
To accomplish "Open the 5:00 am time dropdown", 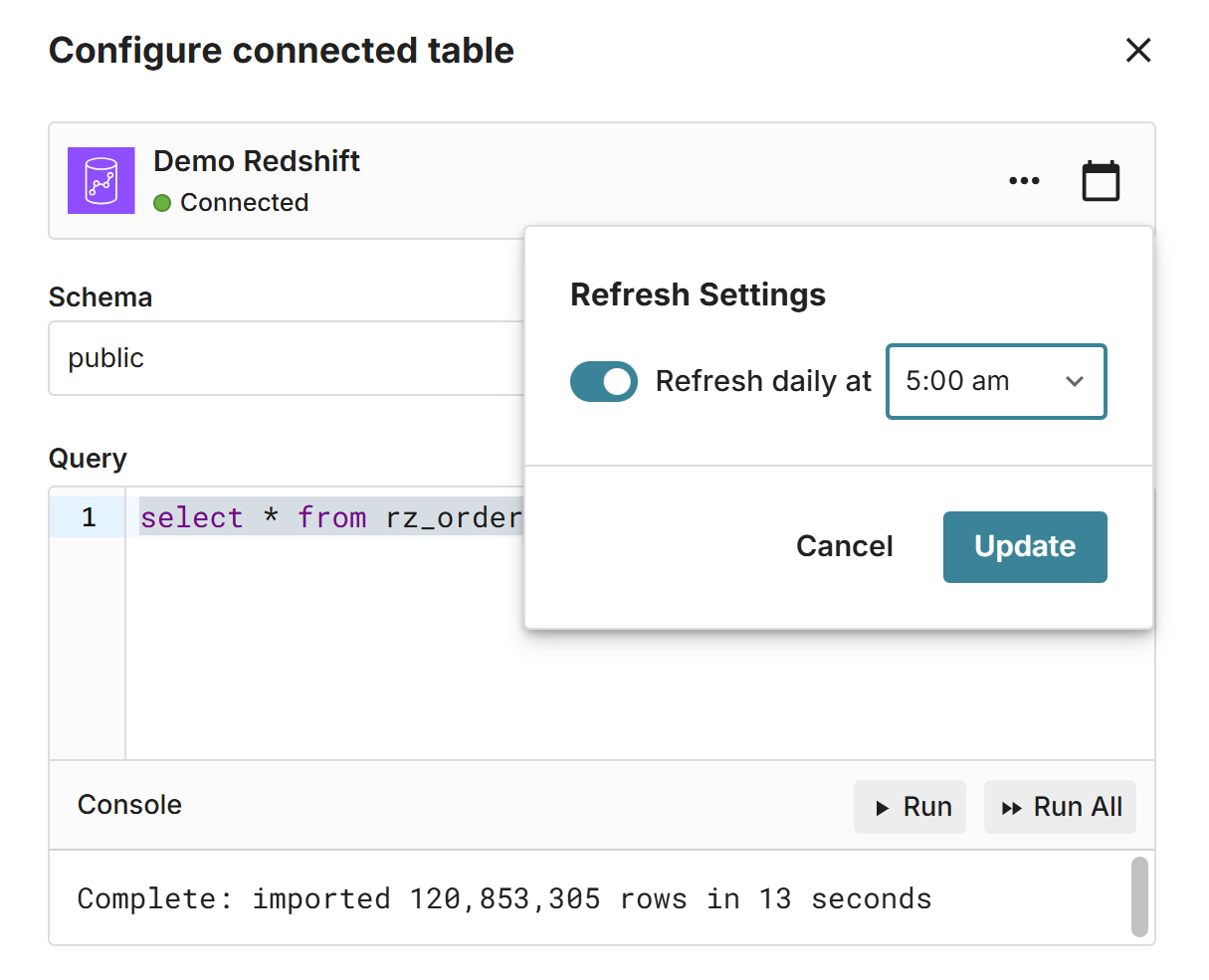I will [x=996, y=382].
